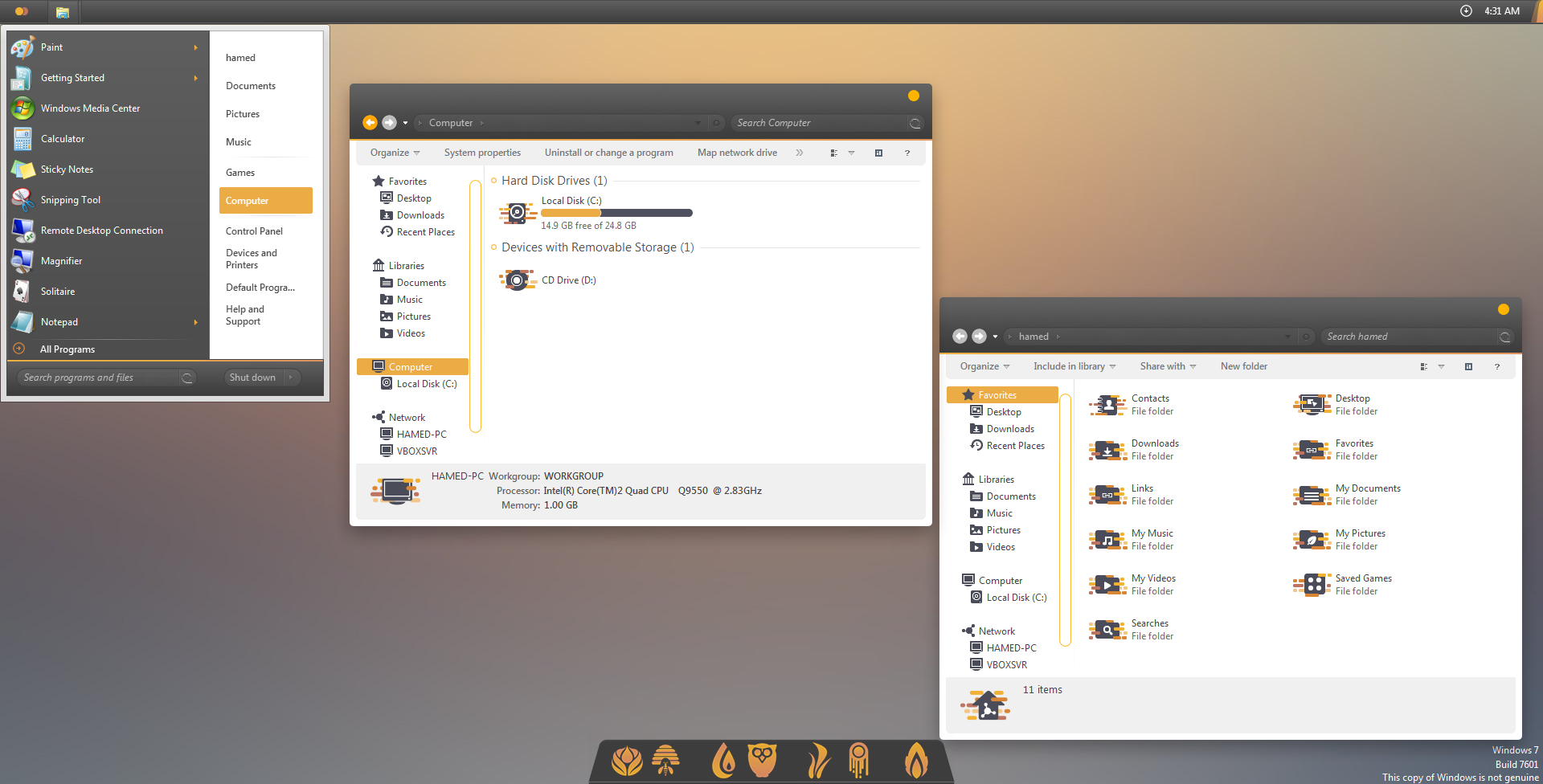The image size is (1543, 784).
Task: Toggle the preview pane in the Computer window
Action: (x=878, y=153)
